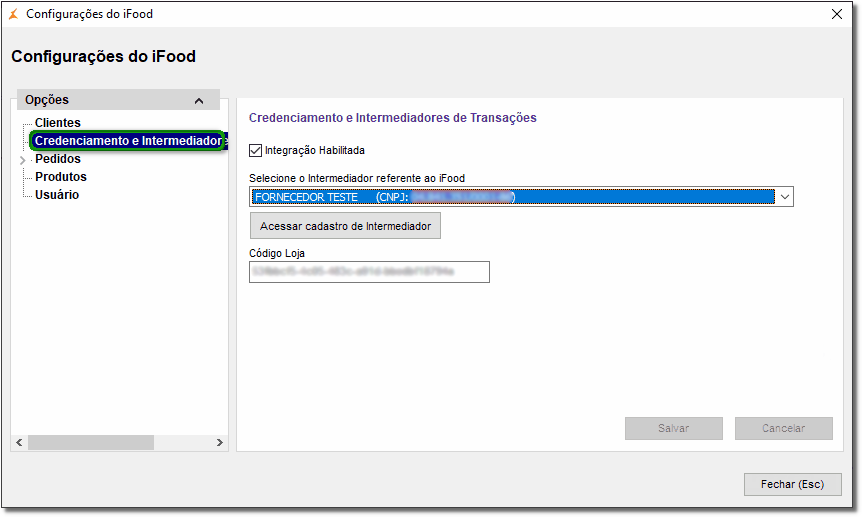Expand the Pedidos tree node arrow

point(23,160)
